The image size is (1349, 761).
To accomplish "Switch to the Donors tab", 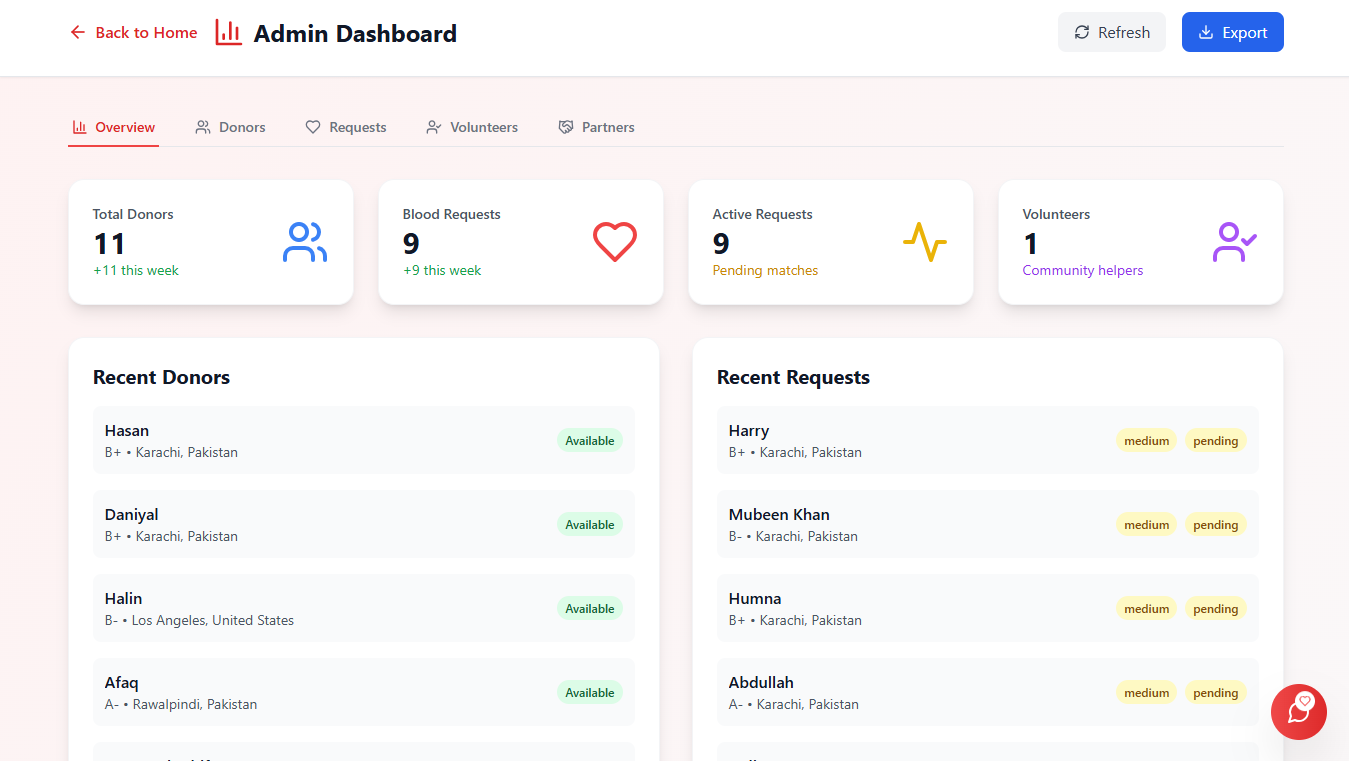I will click(230, 127).
